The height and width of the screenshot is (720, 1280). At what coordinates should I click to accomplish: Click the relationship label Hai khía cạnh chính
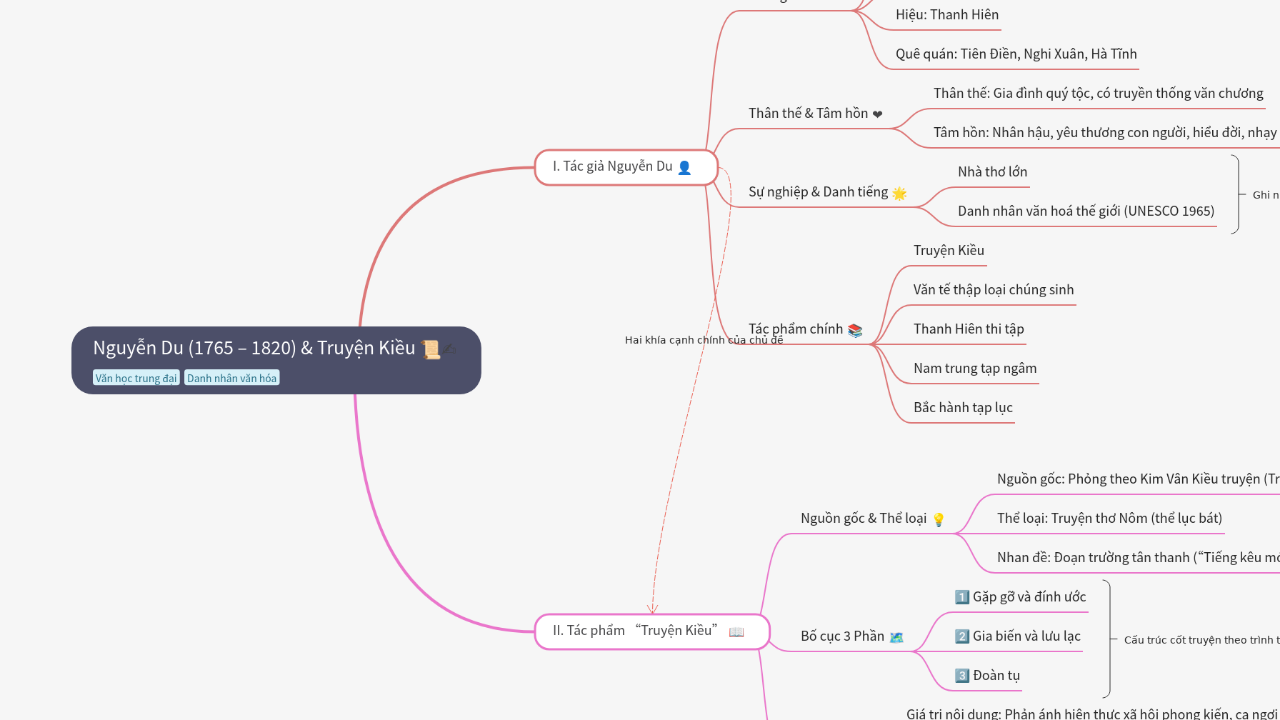(x=704, y=340)
